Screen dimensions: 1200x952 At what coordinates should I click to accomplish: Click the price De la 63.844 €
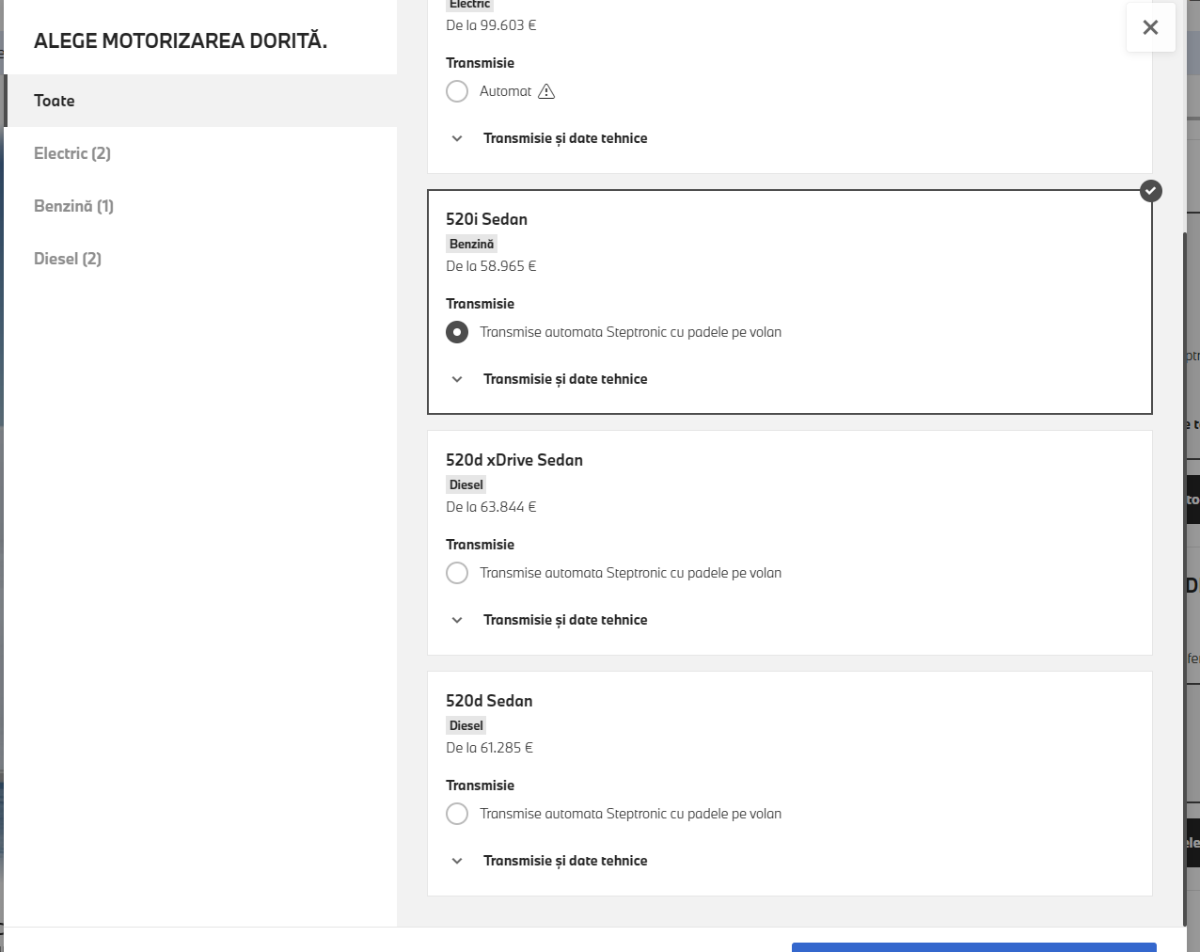[x=491, y=507]
